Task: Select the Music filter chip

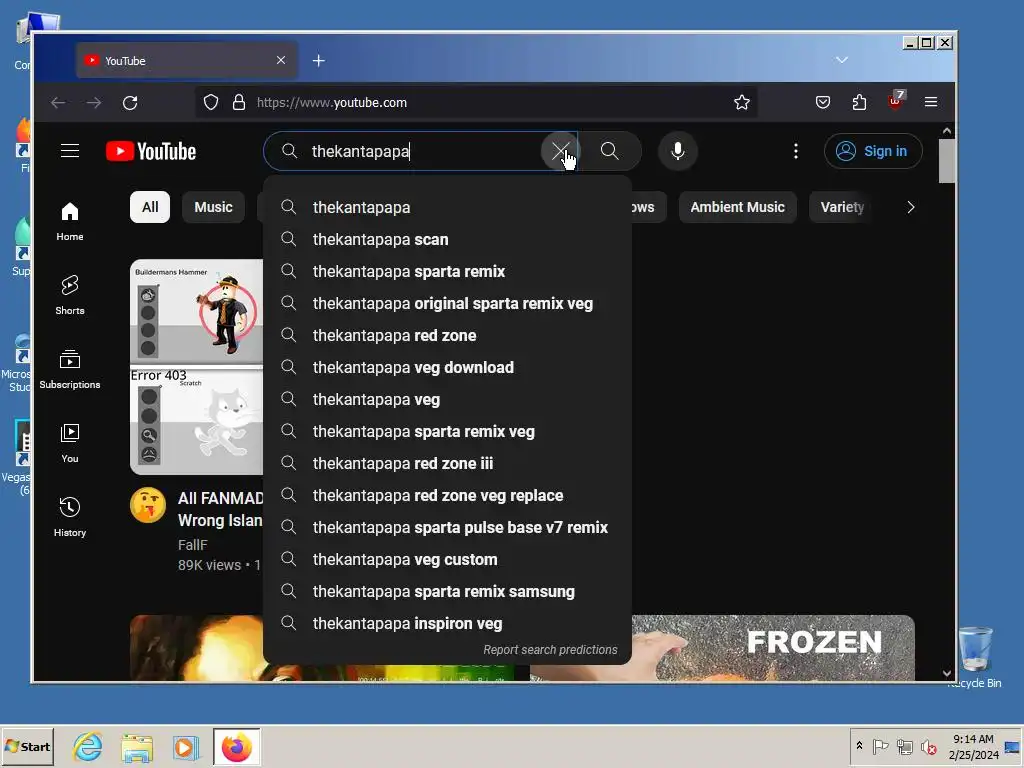Action: pos(214,208)
